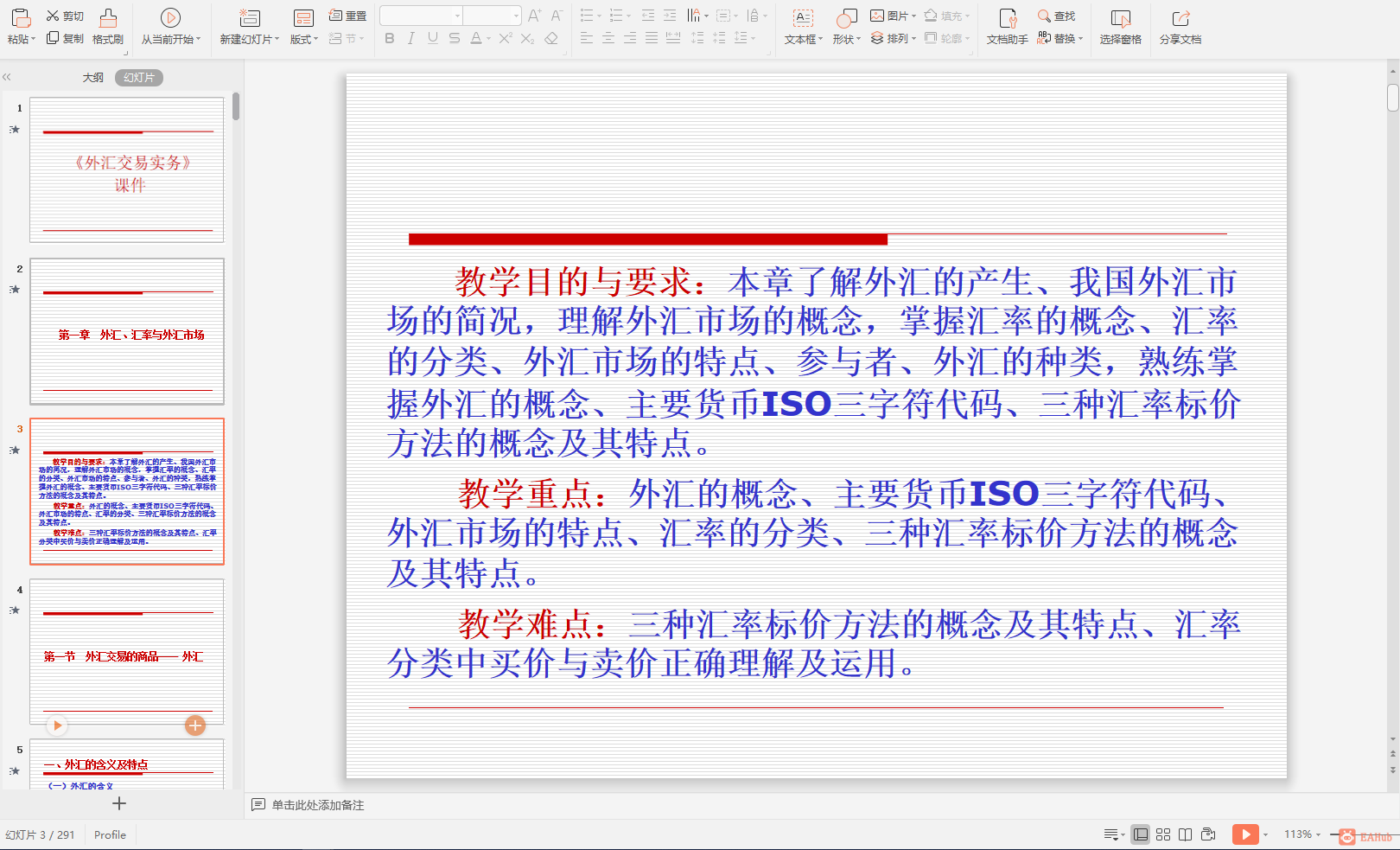Clear formatting with the eraser icon
The width and height of the screenshot is (1400, 850).
(x=551, y=39)
